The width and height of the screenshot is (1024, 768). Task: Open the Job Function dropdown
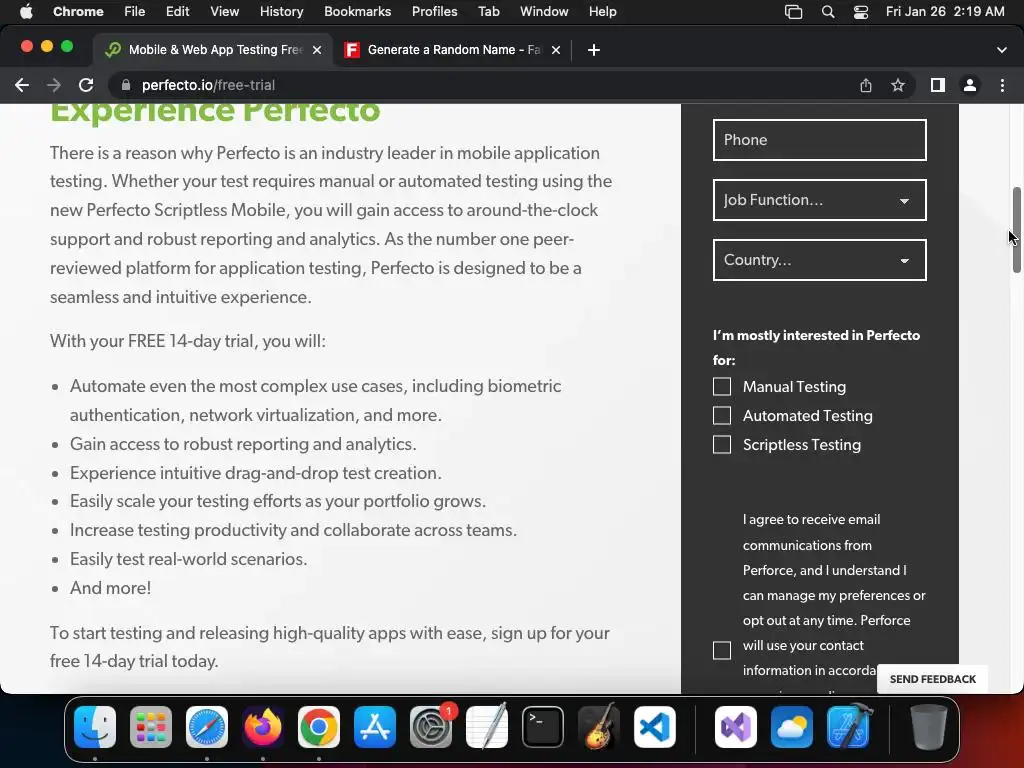click(x=820, y=200)
